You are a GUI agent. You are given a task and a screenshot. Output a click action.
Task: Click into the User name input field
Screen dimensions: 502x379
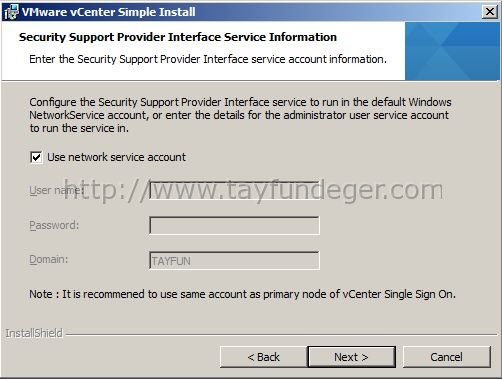point(234,190)
